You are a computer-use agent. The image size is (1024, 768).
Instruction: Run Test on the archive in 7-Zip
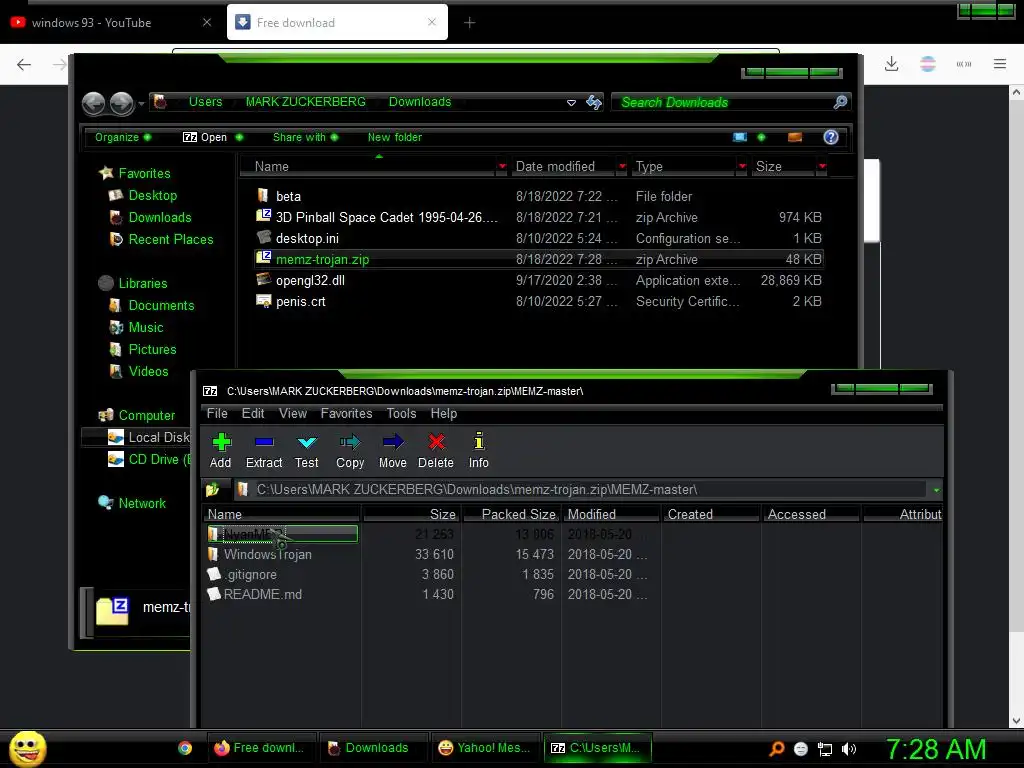[306, 451]
